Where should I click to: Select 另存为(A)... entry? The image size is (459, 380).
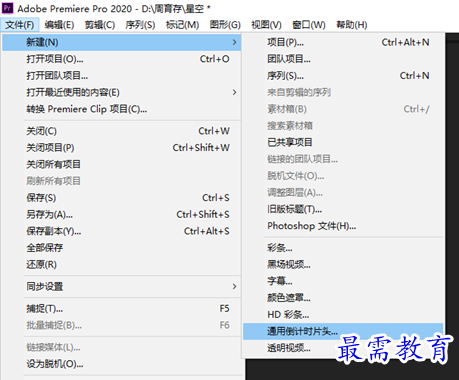(121, 214)
